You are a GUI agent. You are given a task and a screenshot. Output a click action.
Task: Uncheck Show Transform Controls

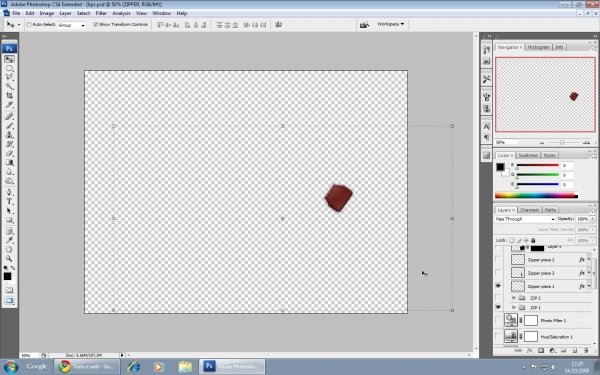(x=95, y=24)
